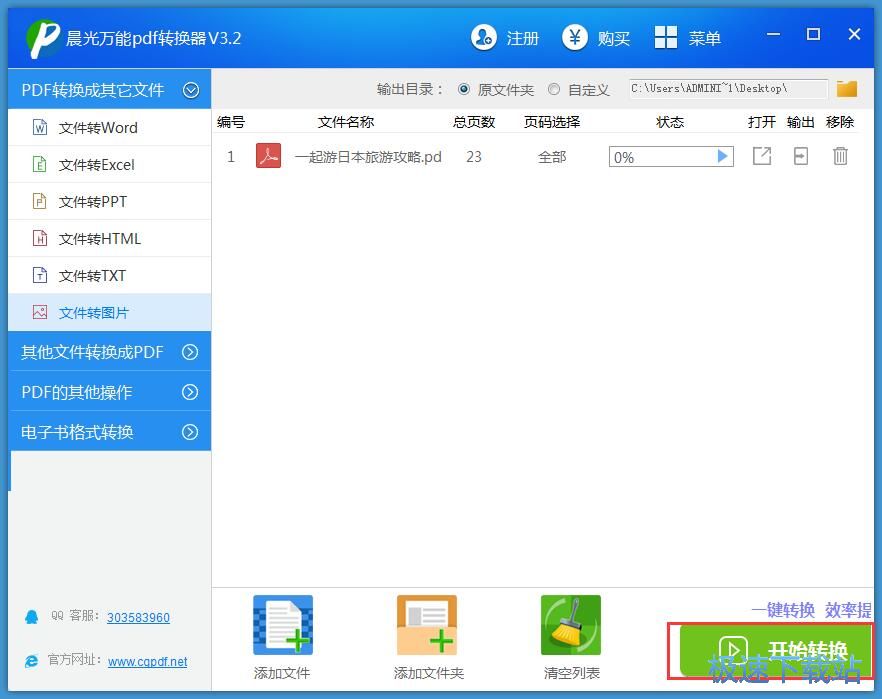
Task: Click the yen purchase icon
Action: click(x=575, y=38)
